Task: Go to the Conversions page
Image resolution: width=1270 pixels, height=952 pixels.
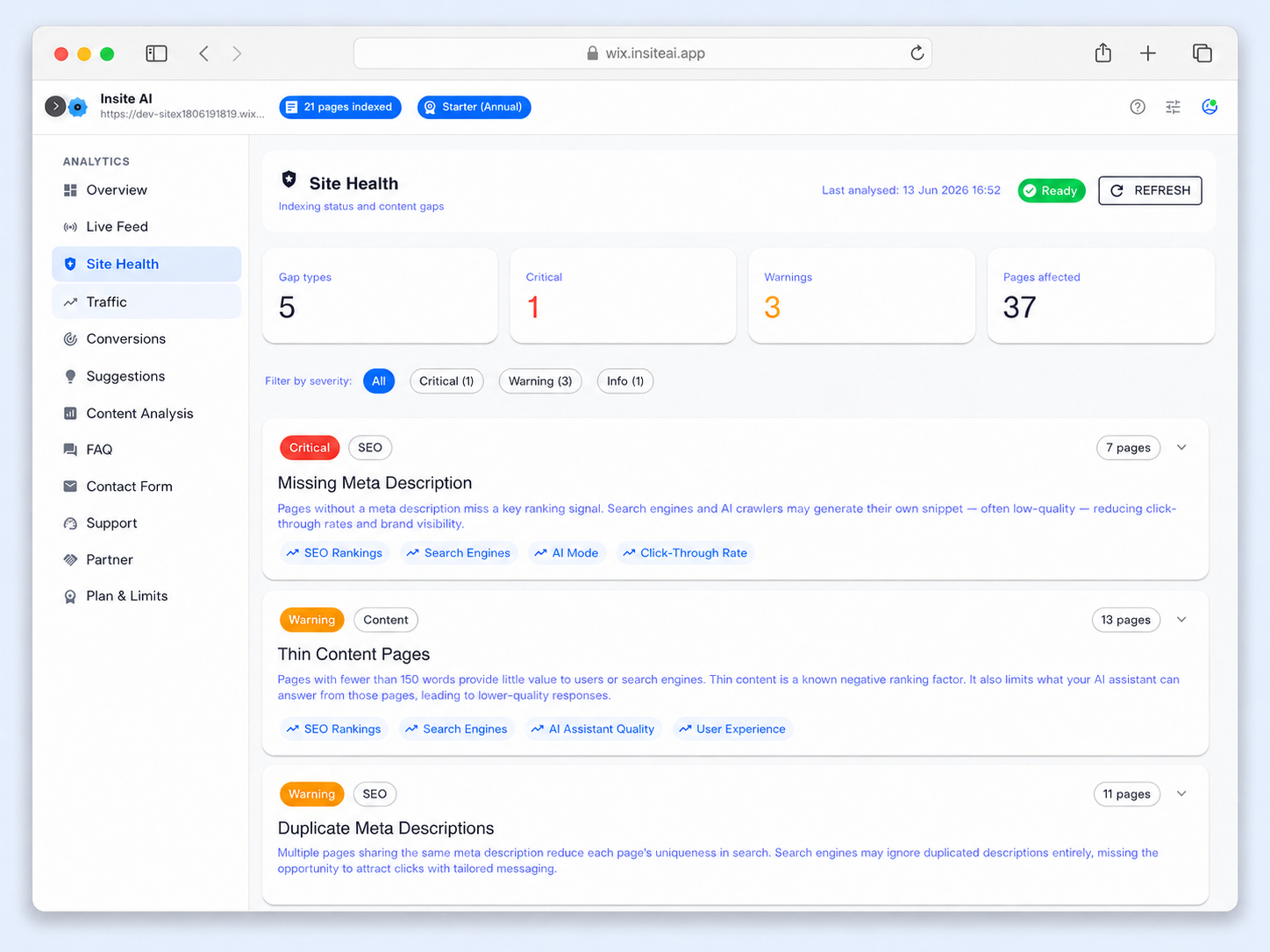Action: click(146, 339)
